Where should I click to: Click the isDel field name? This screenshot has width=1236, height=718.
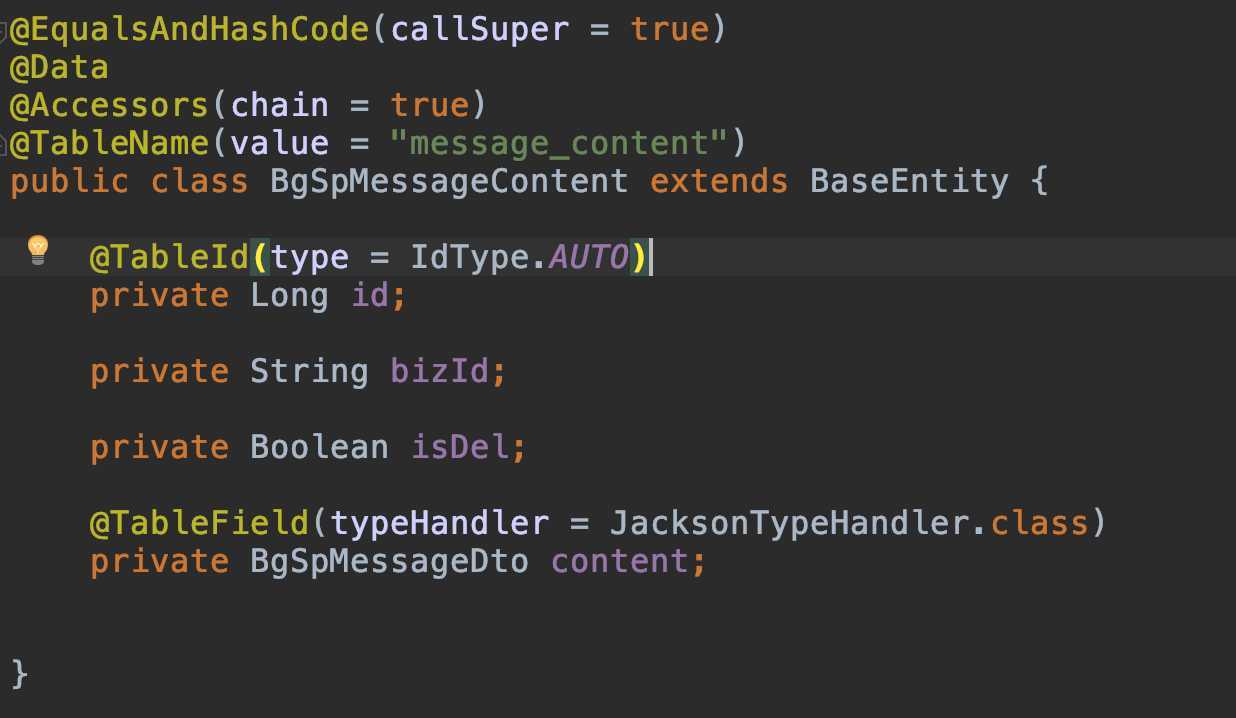pyautogui.click(x=459, y=447)
